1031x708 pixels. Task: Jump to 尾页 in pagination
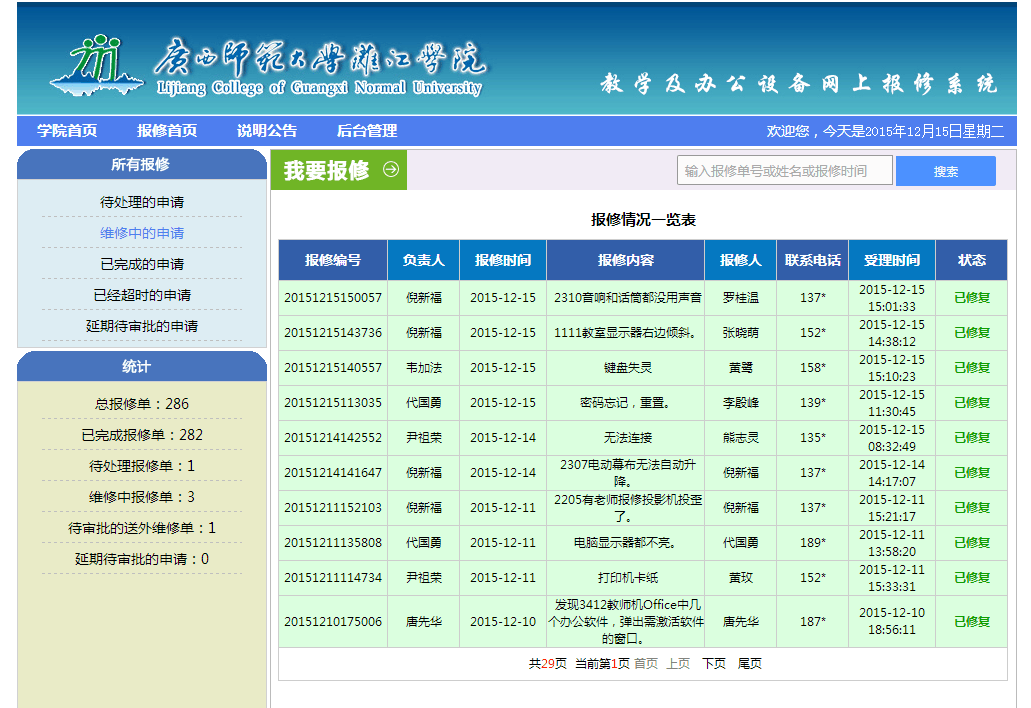749,663
